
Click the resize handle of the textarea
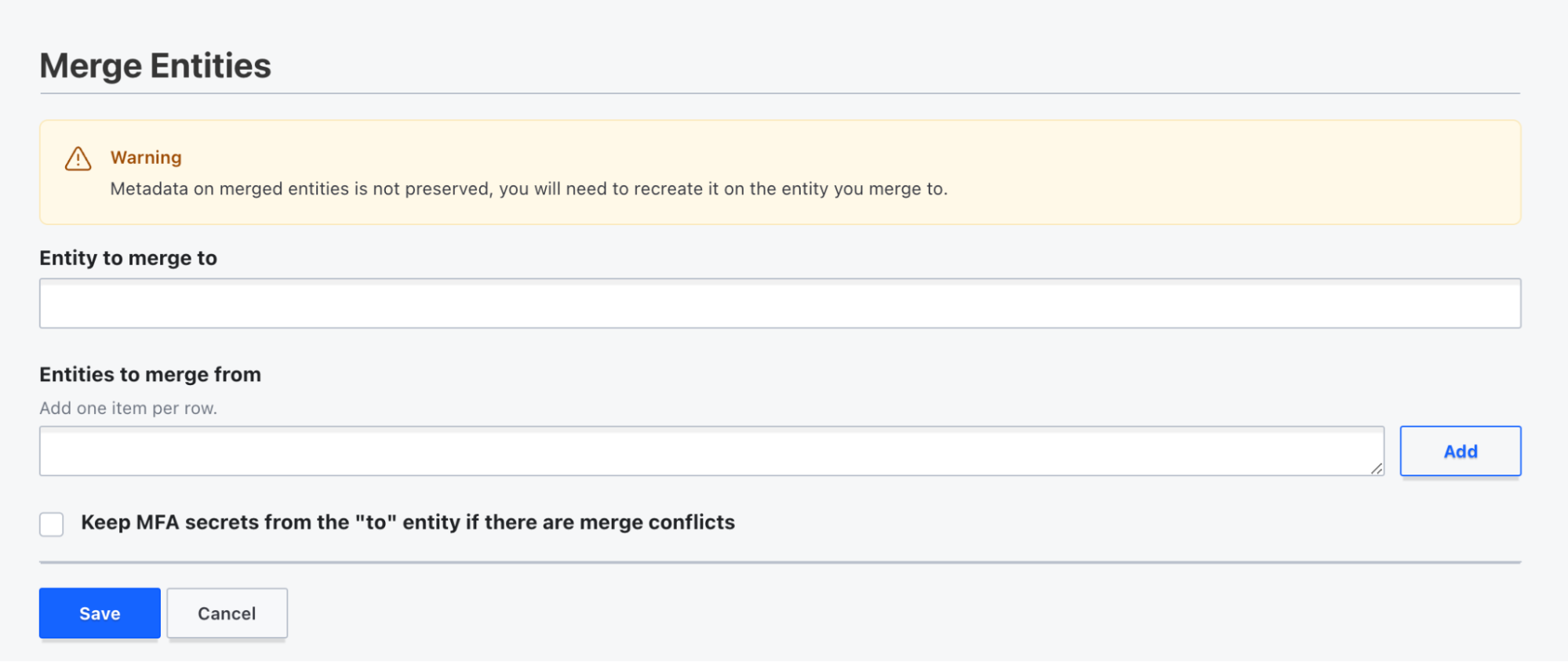[1376, 468]
